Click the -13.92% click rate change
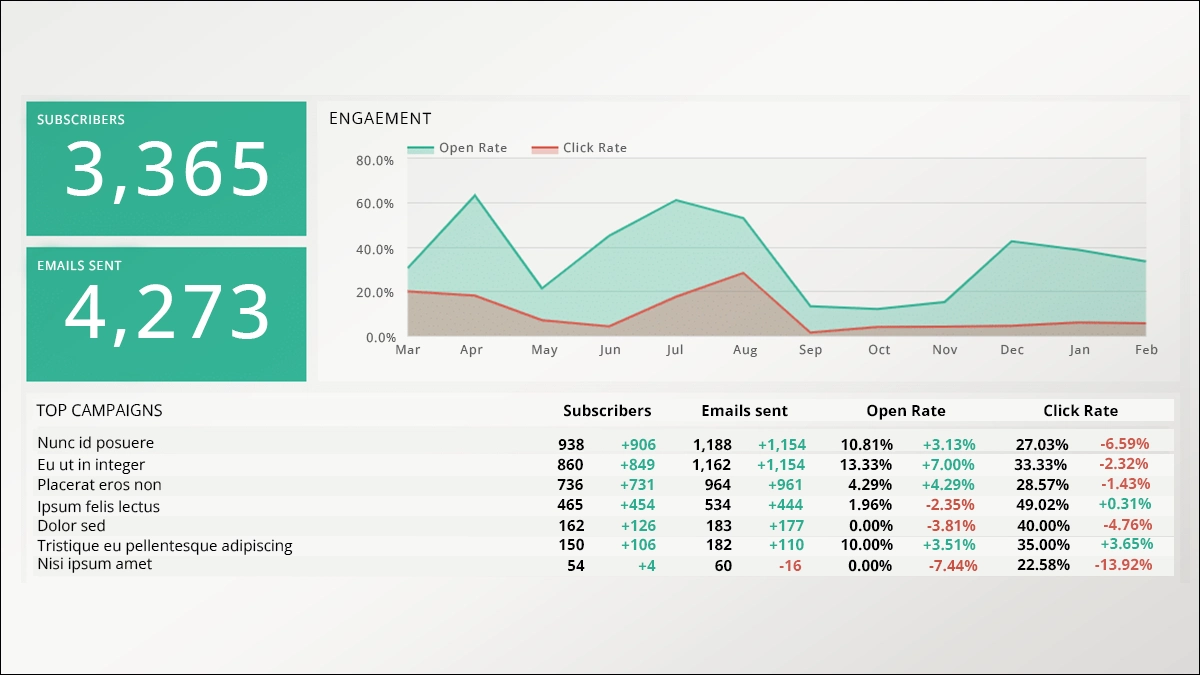Viewport: 1200px width, 675px height. click(x=1122, y=565)
